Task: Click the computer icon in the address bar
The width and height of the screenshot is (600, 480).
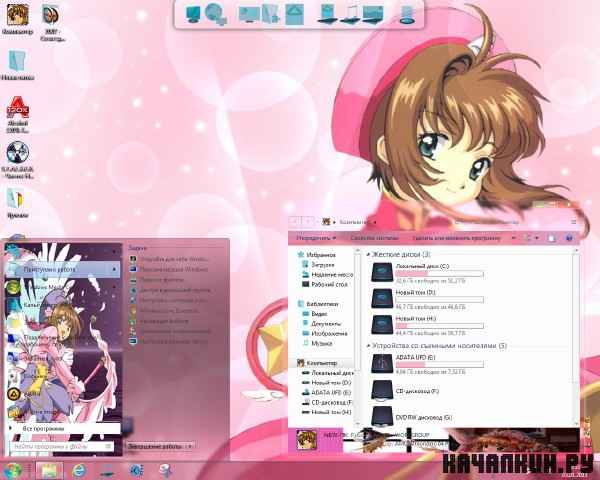Action: [x=326, y=222]
